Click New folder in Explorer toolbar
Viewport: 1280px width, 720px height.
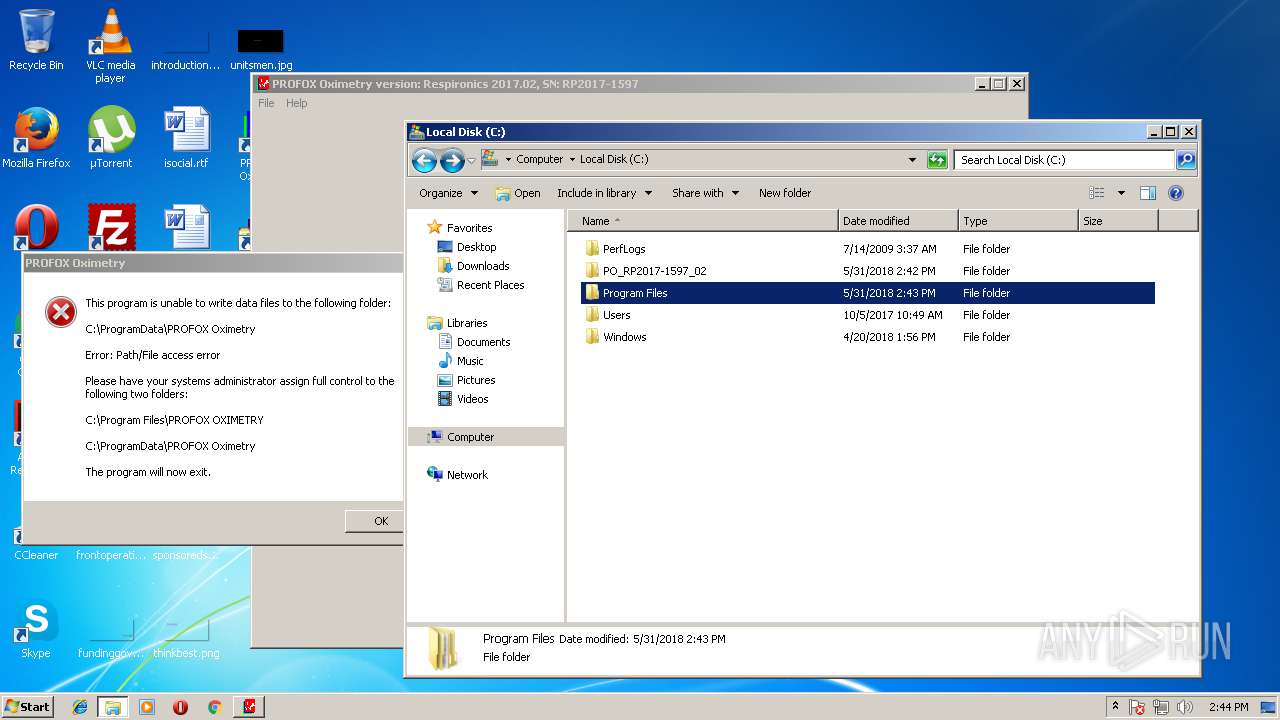(785, 193)
